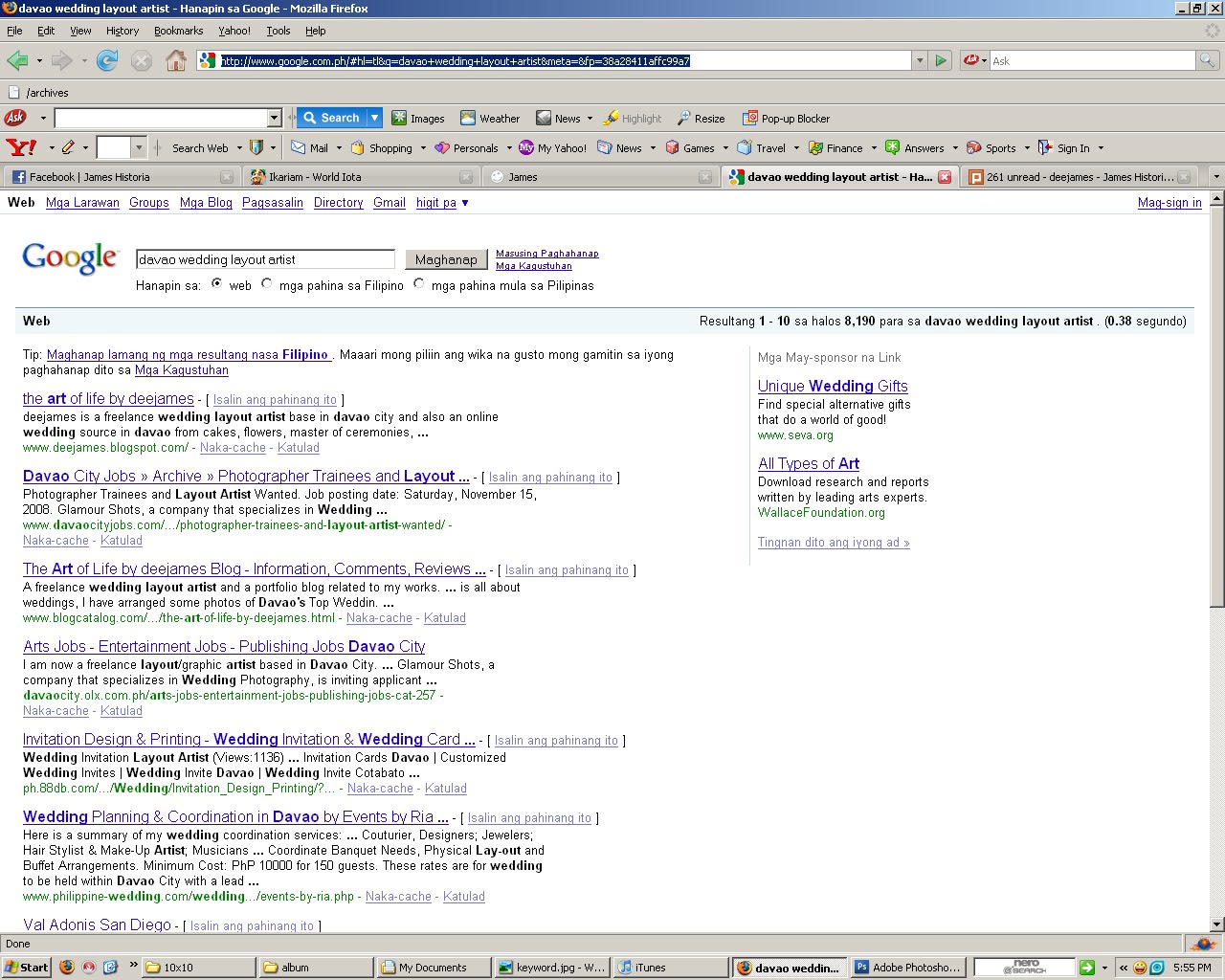Open Adobe Photoshop from the taskbar
The width and height of the screenshot is (1225, 980).
[x=907, y=968]
